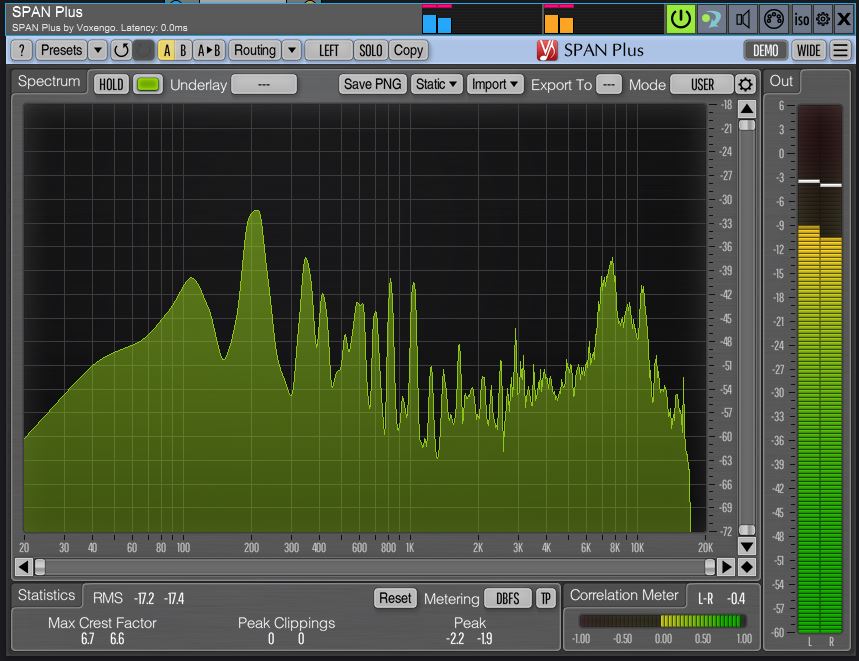This screenshot has height=661, width=859.
Task: Open spectrum mode gear settings
Action: pos(746,85)
